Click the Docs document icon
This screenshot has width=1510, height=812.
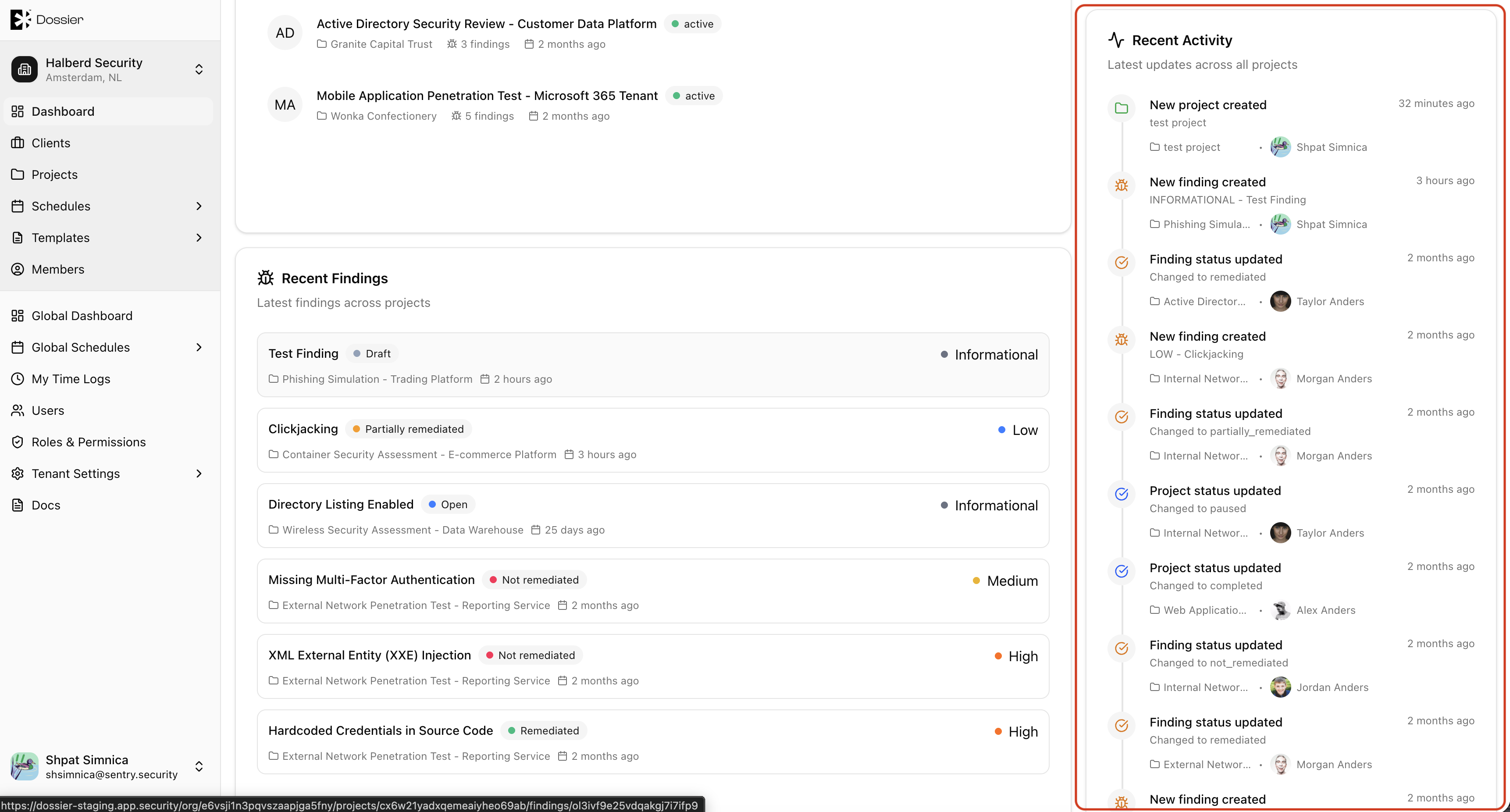18,506
